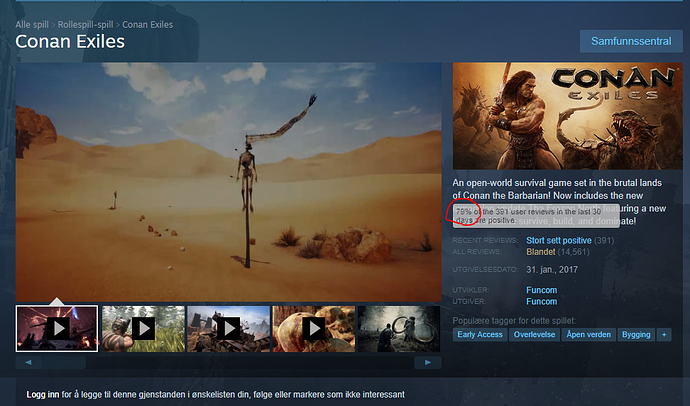Click the '79% of the 391 user reviews' tooltip

[x=536, y=216]
